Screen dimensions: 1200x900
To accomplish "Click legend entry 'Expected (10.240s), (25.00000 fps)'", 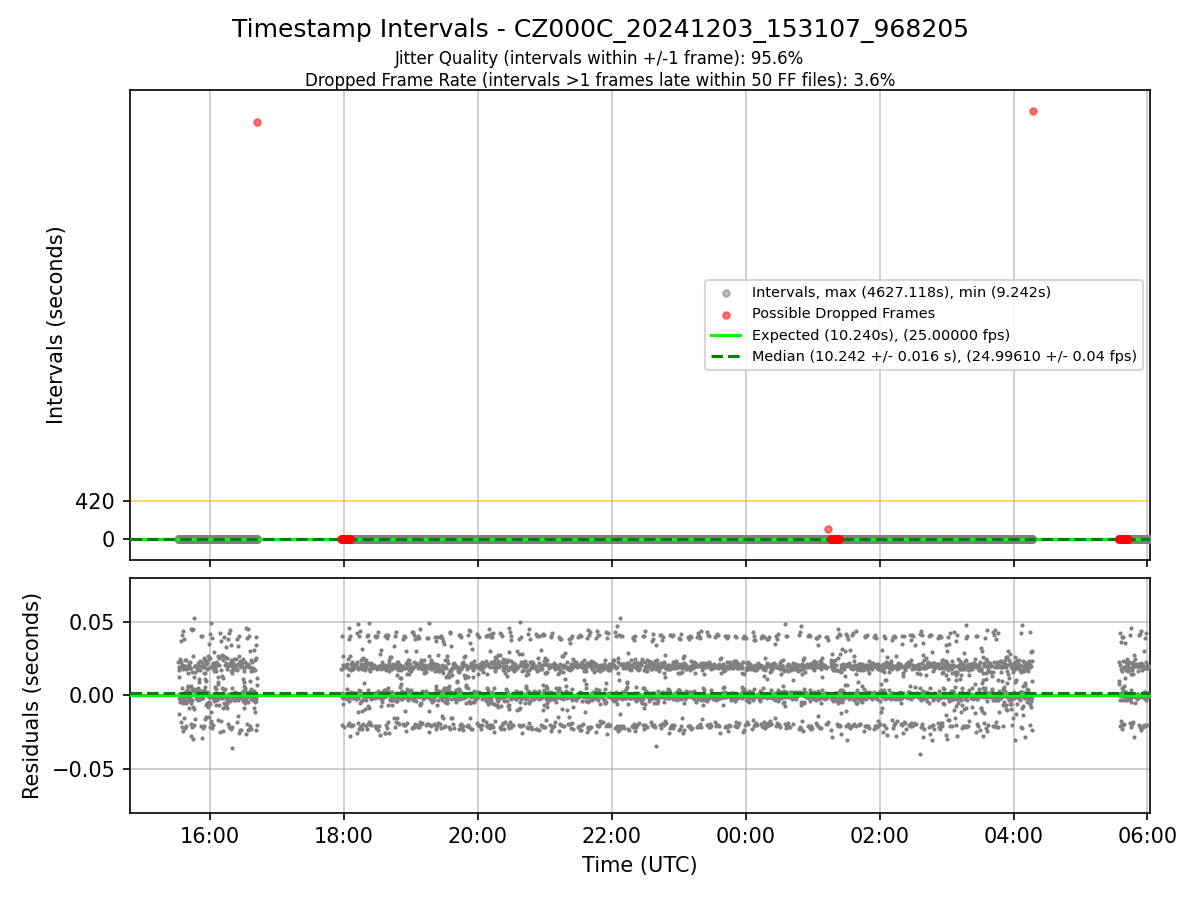I will [881, 335].
